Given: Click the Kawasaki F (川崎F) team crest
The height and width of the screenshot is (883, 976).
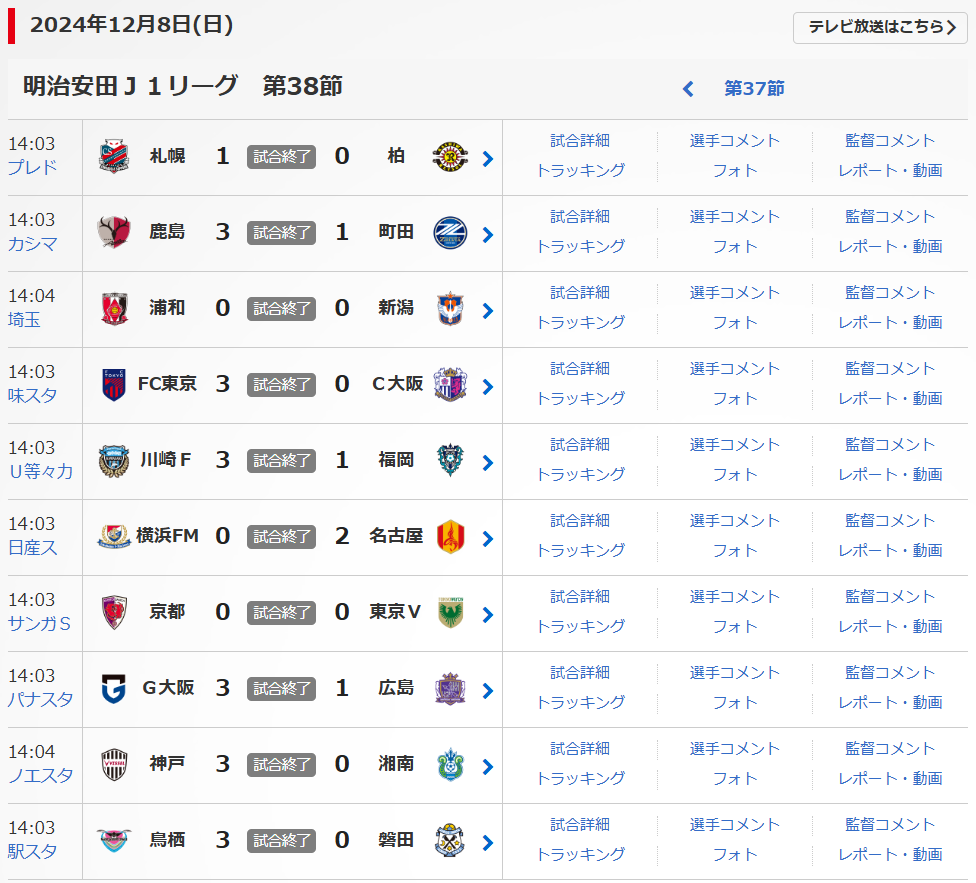Looking at the screenshot, I should [114, 461].
